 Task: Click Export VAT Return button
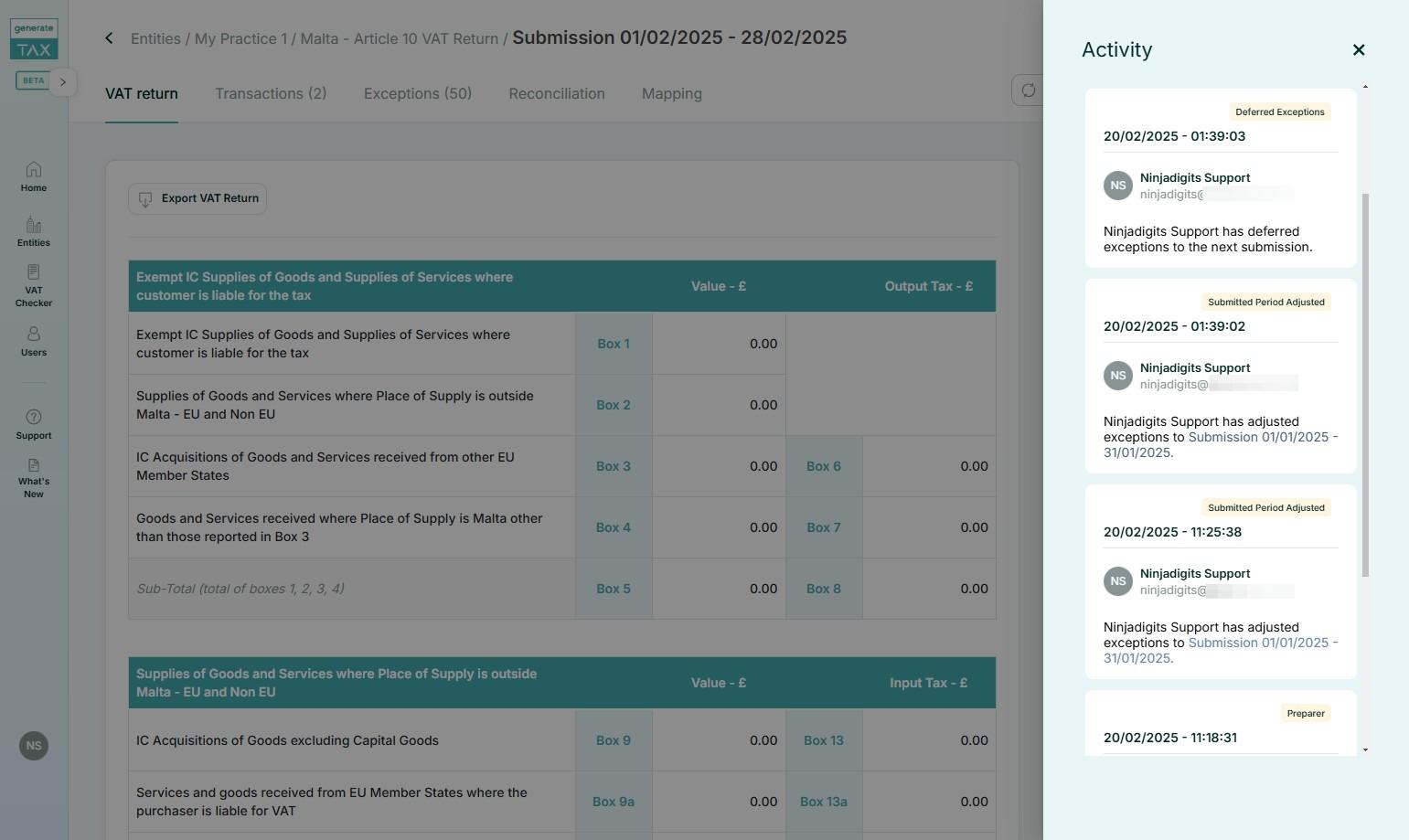pos(197,199)
